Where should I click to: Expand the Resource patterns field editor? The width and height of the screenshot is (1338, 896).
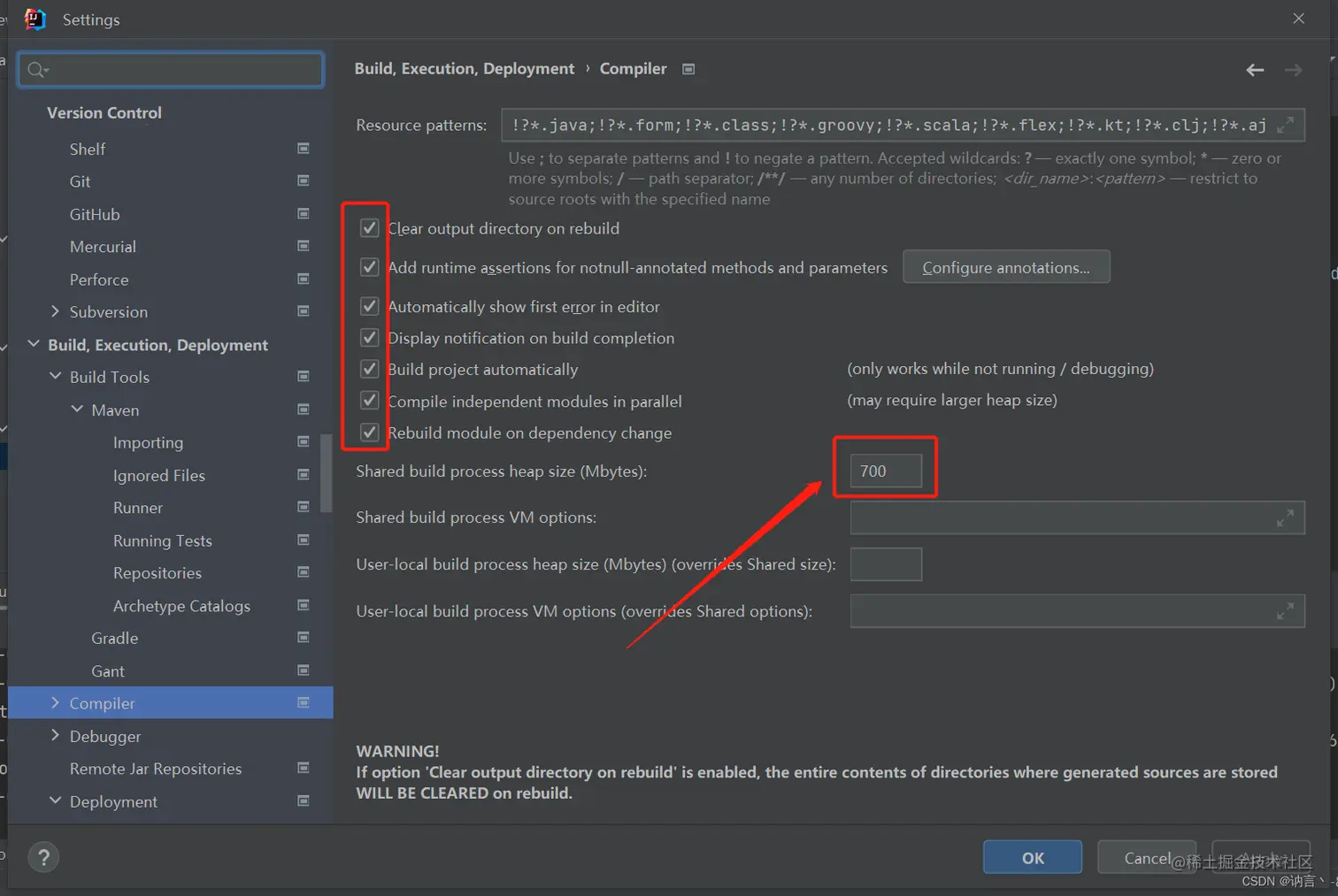pos(1285,125)
